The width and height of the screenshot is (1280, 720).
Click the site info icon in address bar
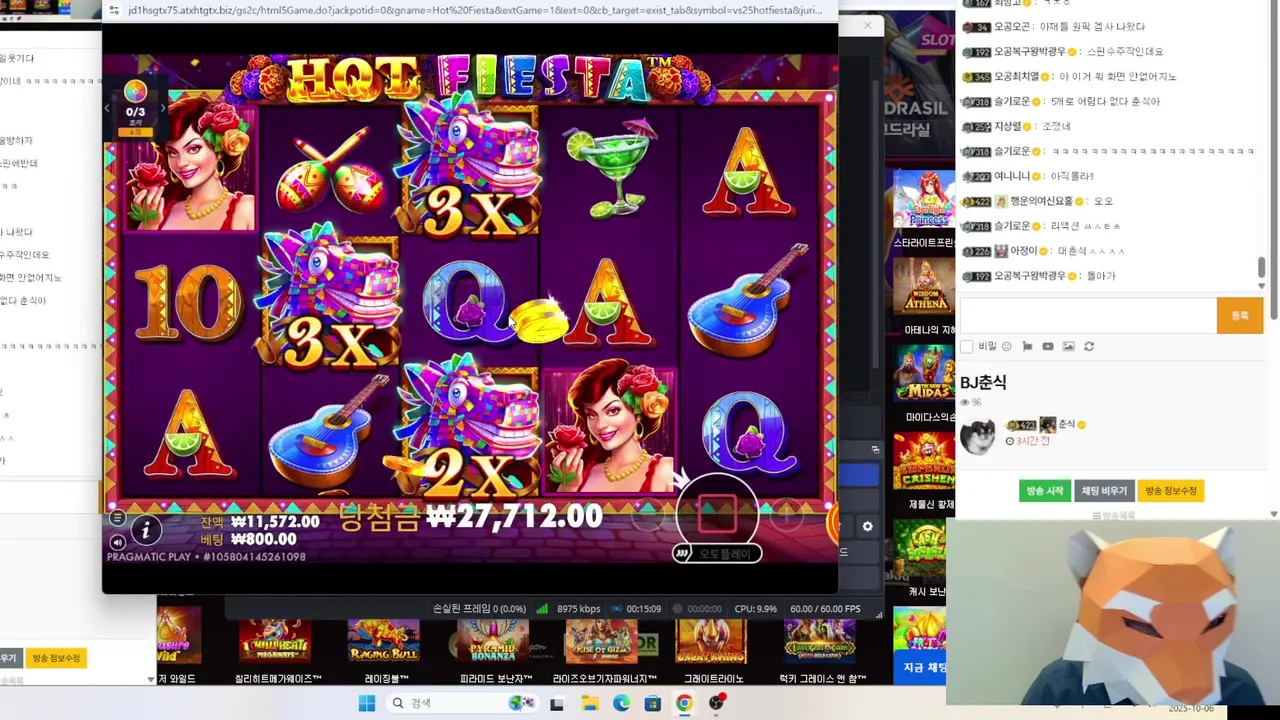[113, 10]
